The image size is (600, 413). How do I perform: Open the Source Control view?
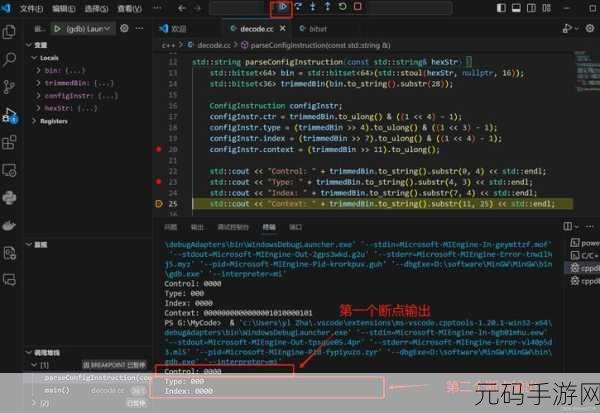click(9, 87)
